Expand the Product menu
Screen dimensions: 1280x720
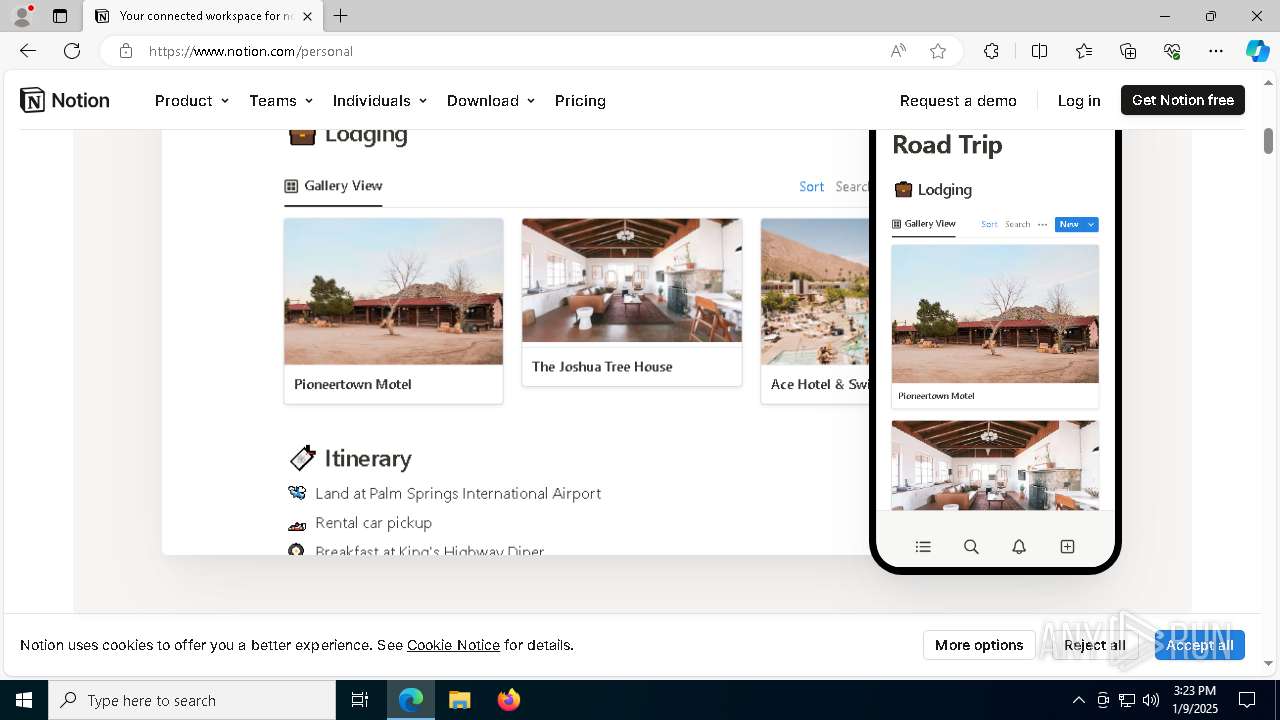192,100
